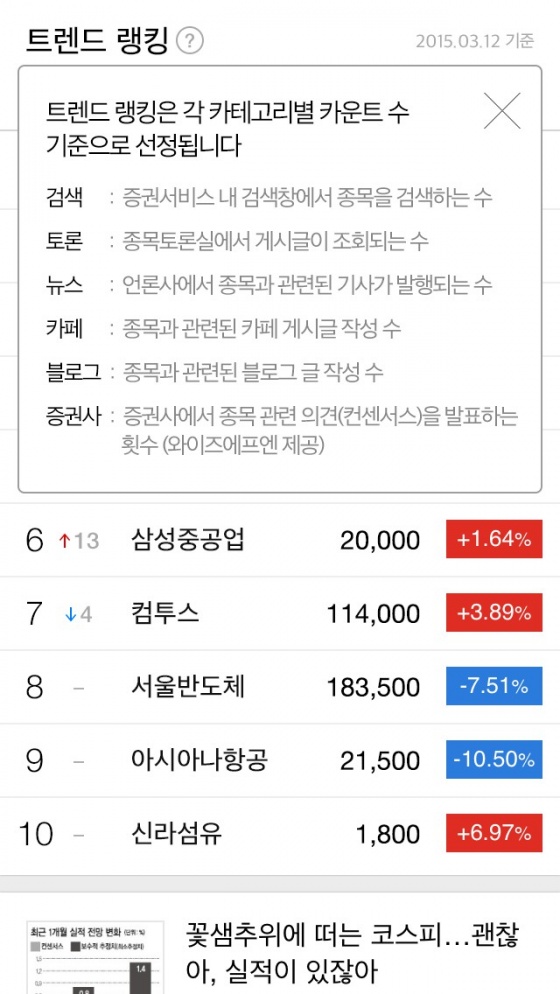Tap the +6.97% red change badge
560x994 pixels.
pyautogui.click(x=494, y=834)
